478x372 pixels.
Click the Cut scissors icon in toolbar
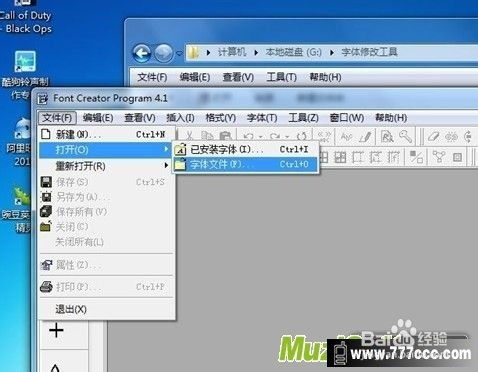click(189, 136)
